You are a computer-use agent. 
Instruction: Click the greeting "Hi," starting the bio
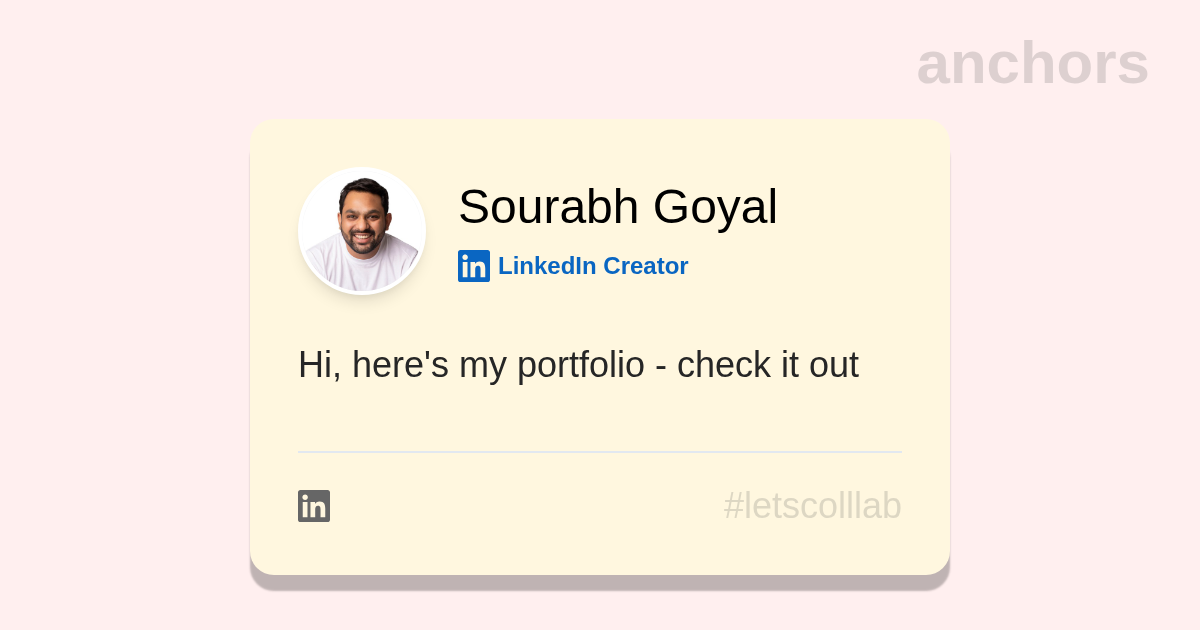pos(319,365)
